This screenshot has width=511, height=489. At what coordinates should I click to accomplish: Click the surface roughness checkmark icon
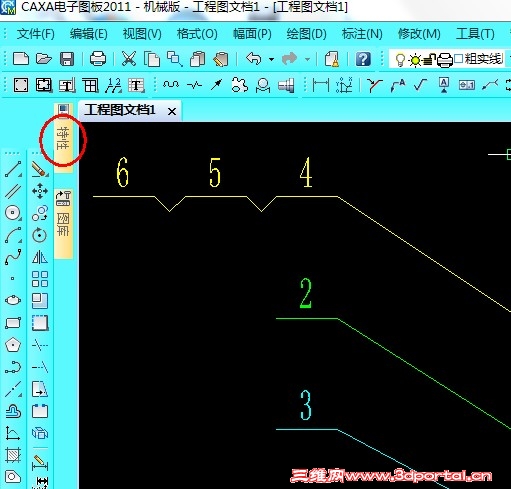click(420, 85)
